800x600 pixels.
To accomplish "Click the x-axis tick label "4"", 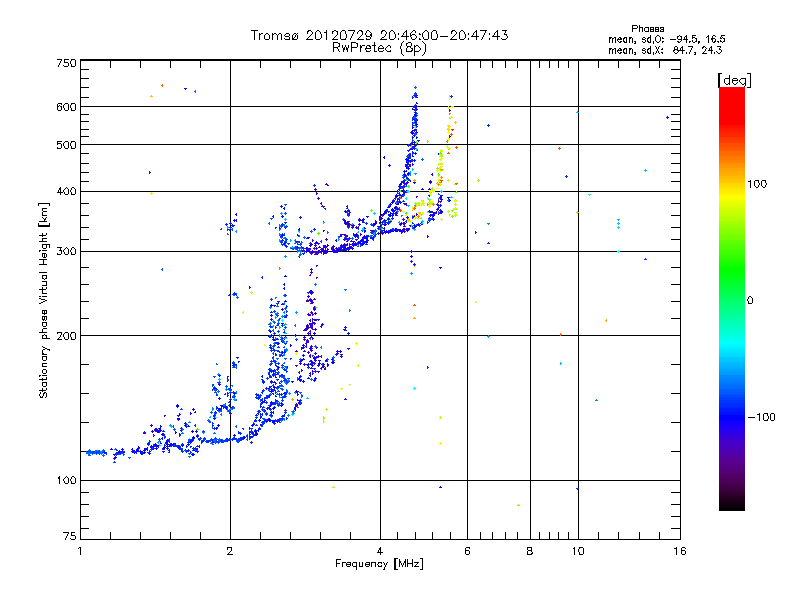I will (x=380, y=551).
